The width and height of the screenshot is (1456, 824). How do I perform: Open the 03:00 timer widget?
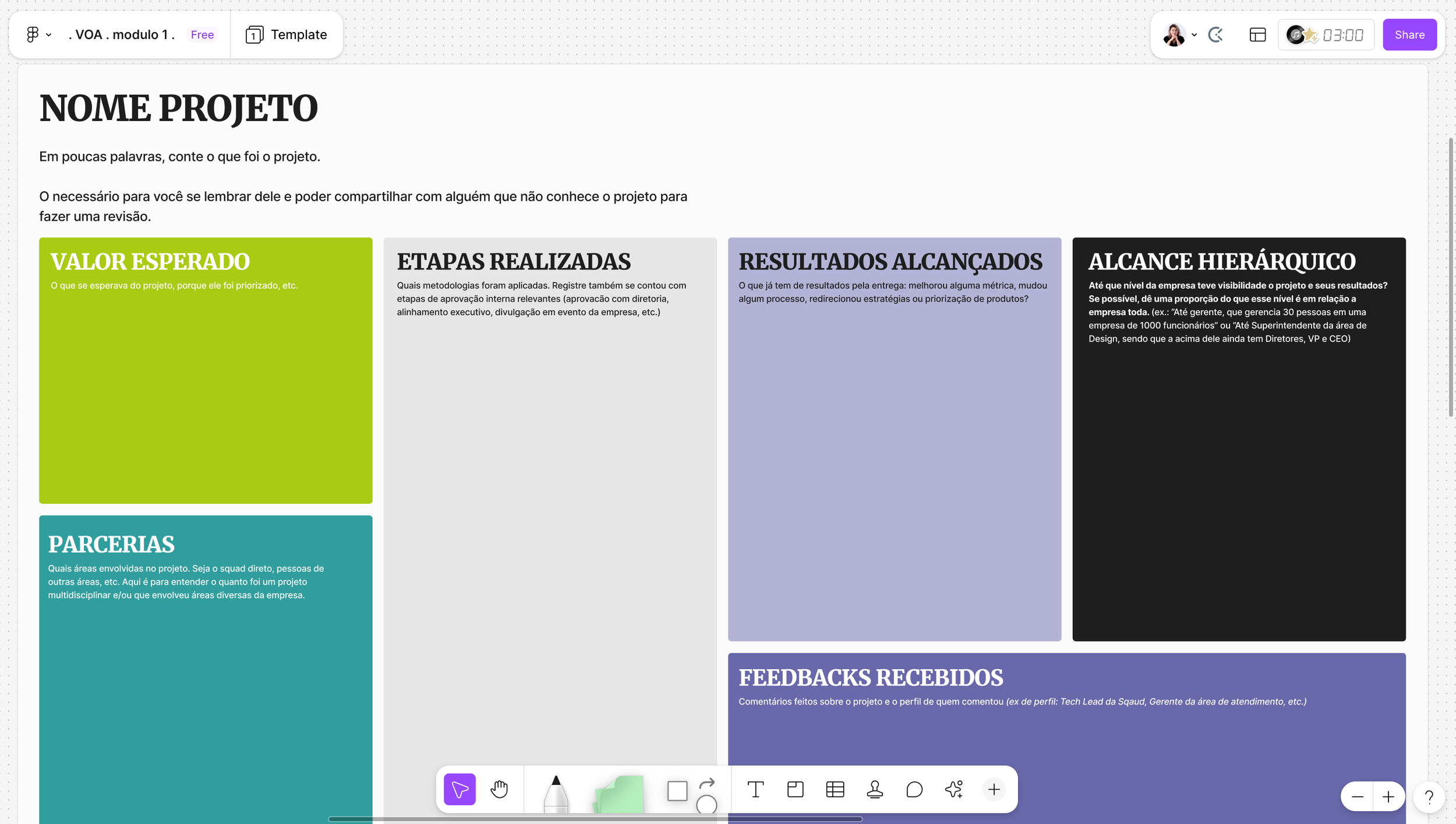click(1342, 35)
